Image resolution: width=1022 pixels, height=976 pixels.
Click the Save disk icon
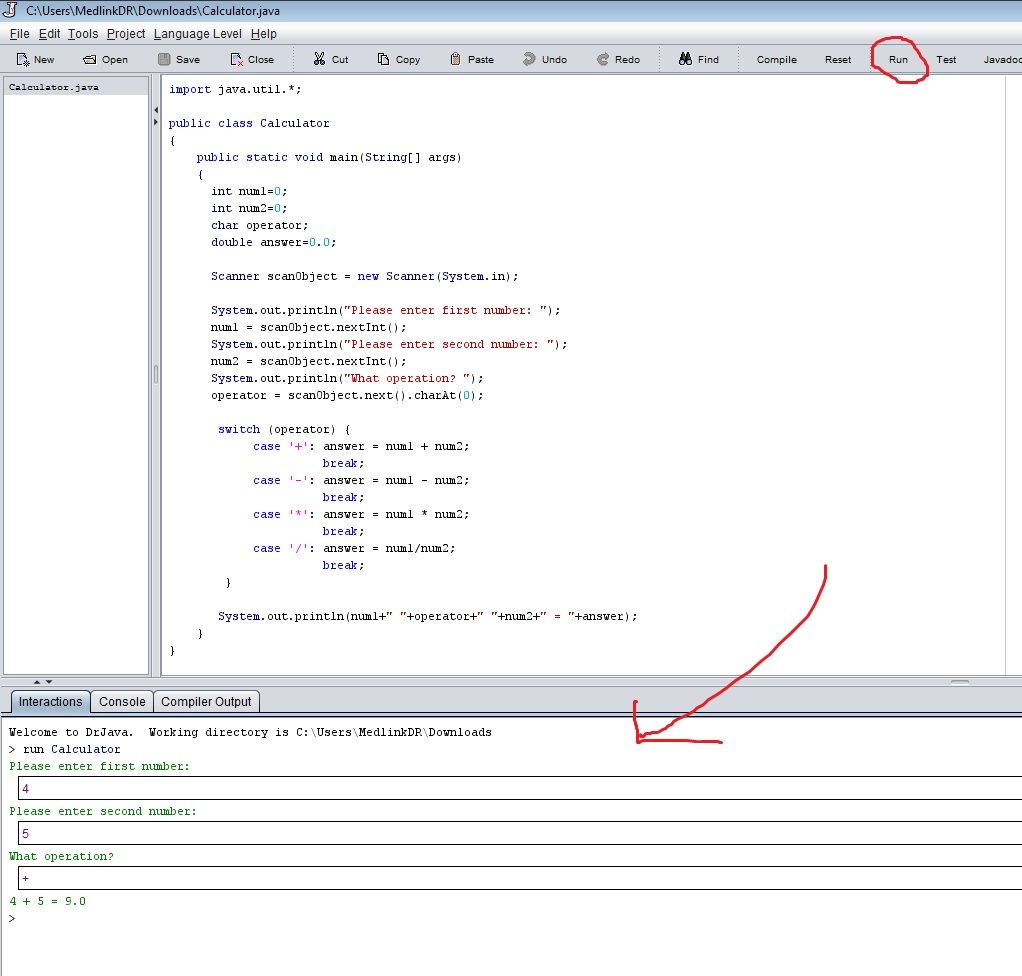[164, 59]
